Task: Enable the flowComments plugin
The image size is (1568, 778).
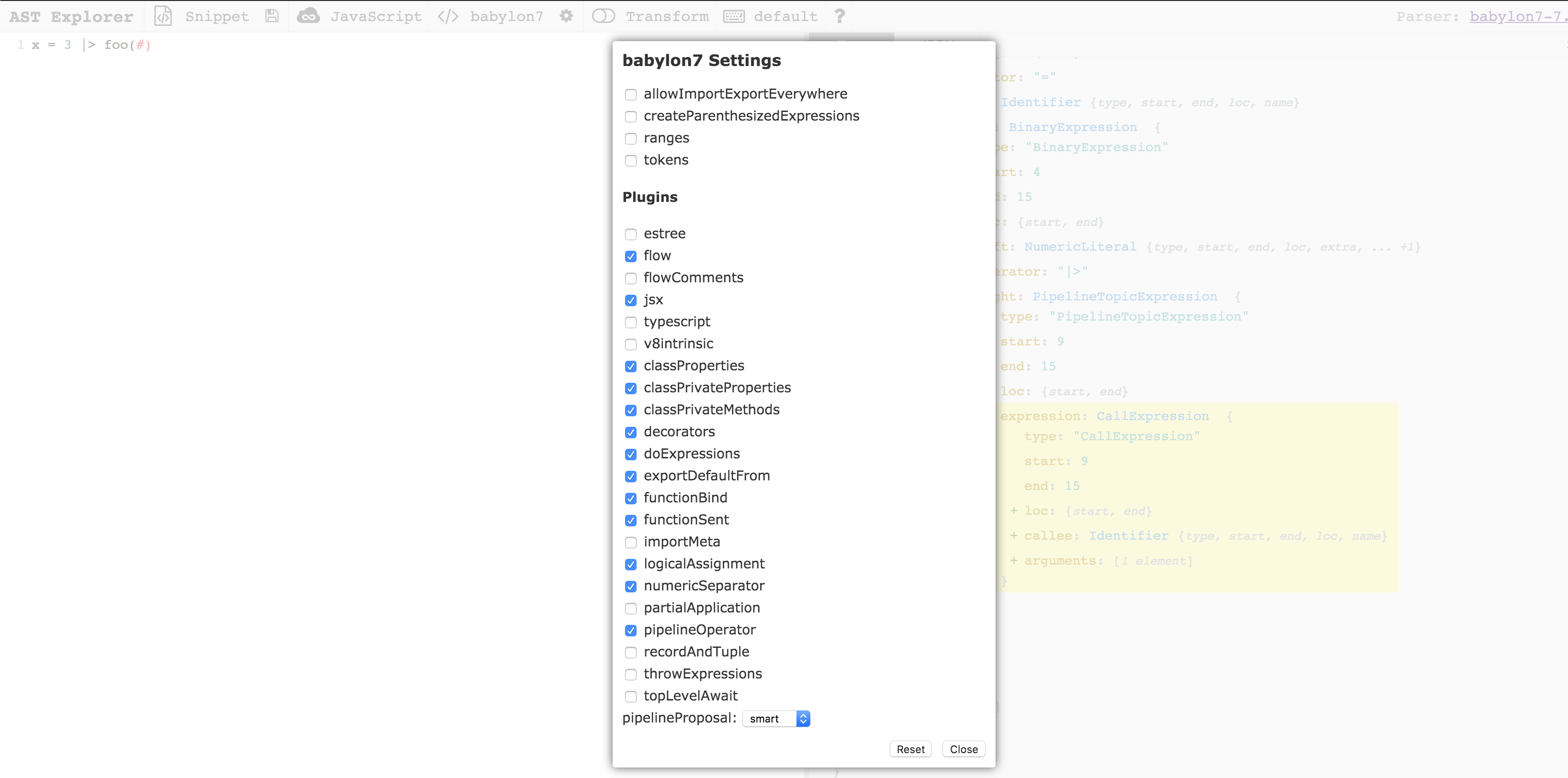Action: tap(631, 278)
